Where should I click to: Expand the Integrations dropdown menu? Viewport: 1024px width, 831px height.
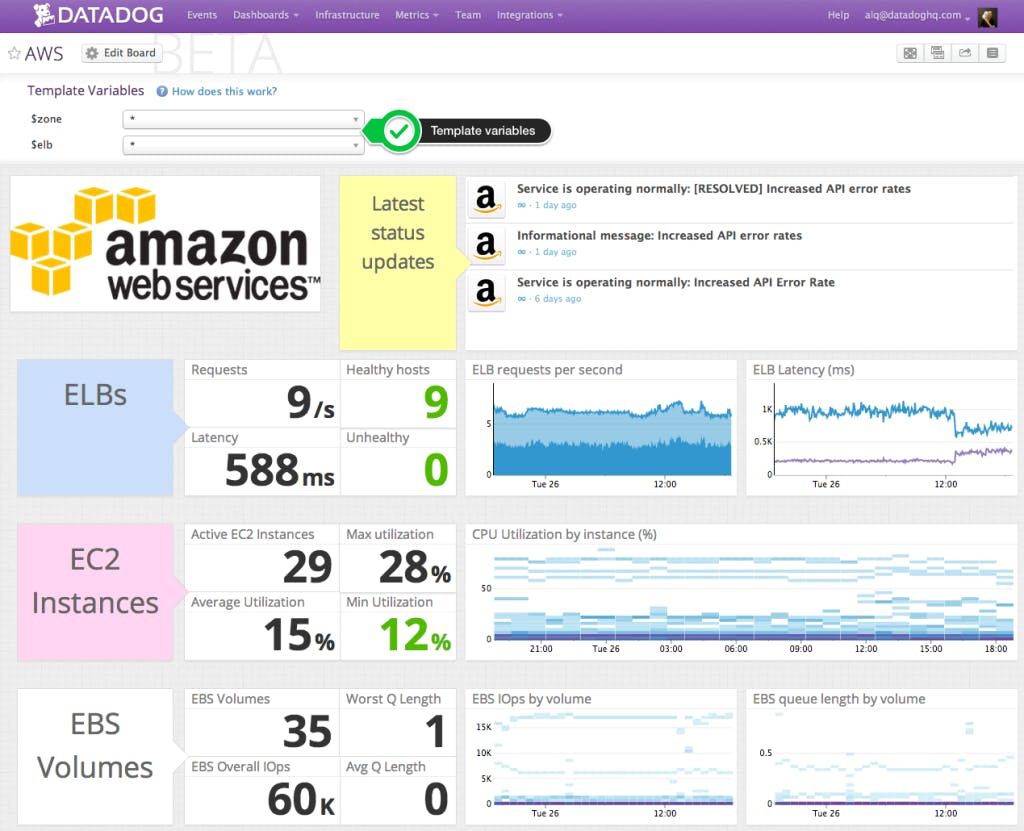pos(530,15)
